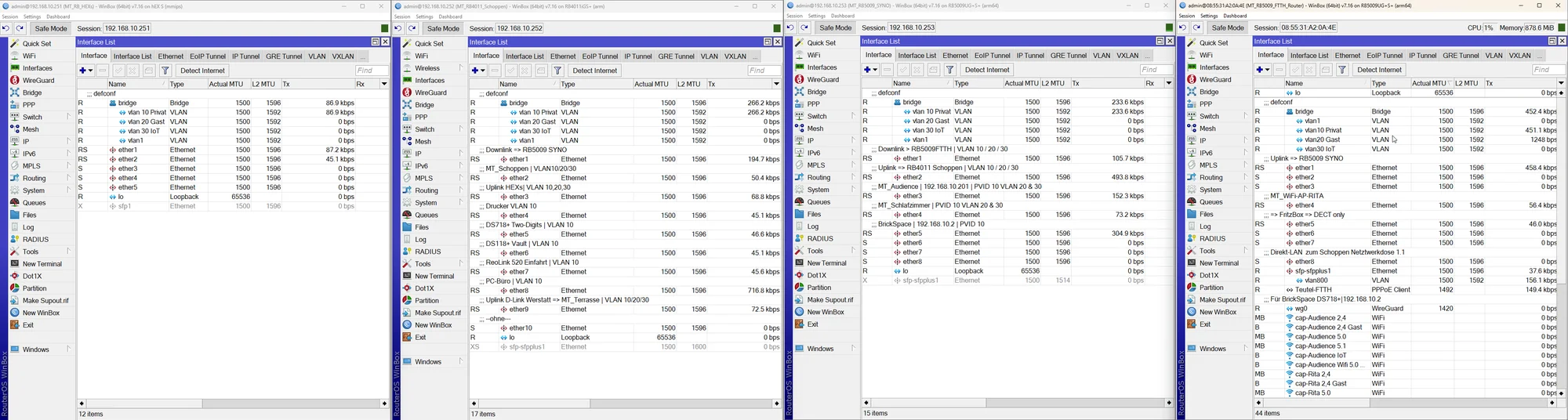Image resolution: width=1568 pixels, height=420 pixels.
Task: Open WiFi in the SYNO 10.253 window
Action: 814,56
